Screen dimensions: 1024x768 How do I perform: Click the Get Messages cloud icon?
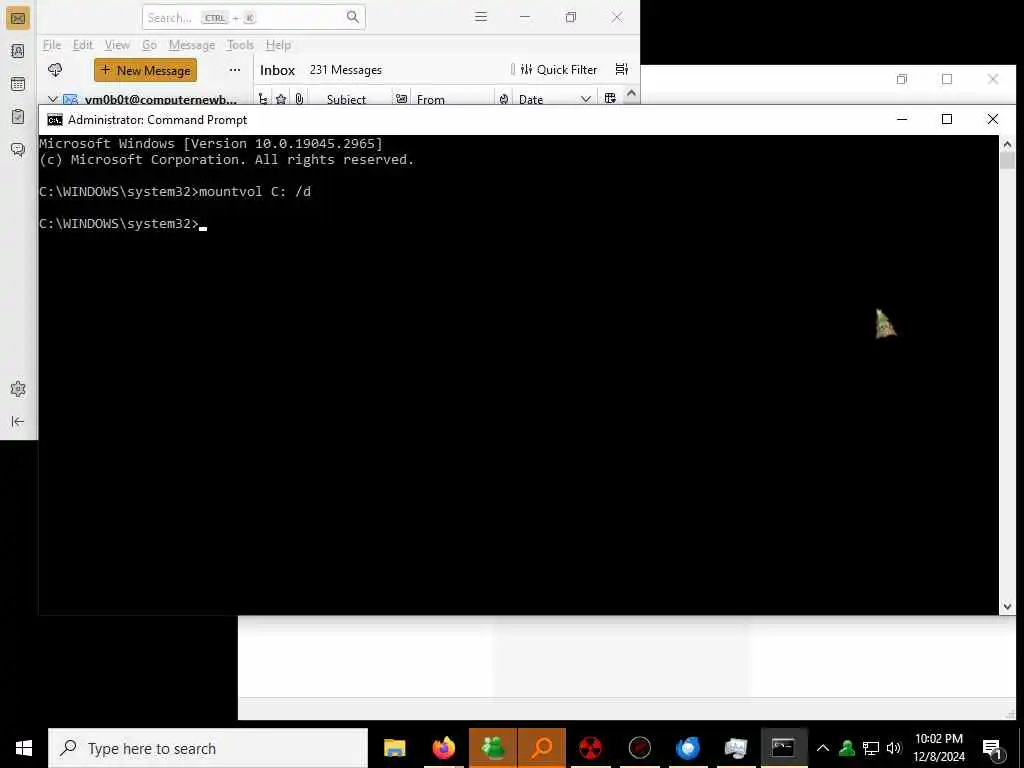coord(55,70)
